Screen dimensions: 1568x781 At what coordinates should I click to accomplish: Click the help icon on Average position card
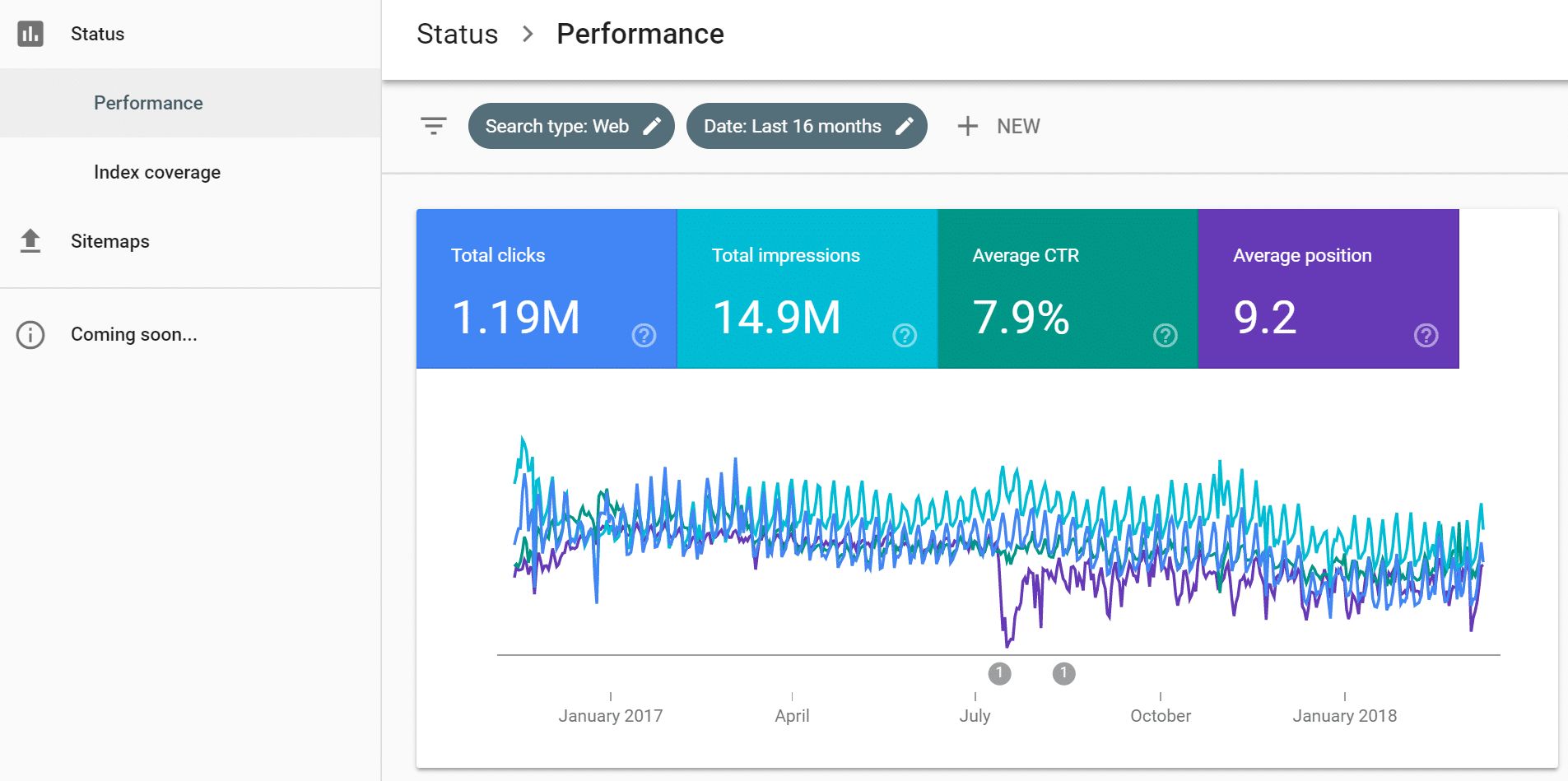(x=1426, y=335)
